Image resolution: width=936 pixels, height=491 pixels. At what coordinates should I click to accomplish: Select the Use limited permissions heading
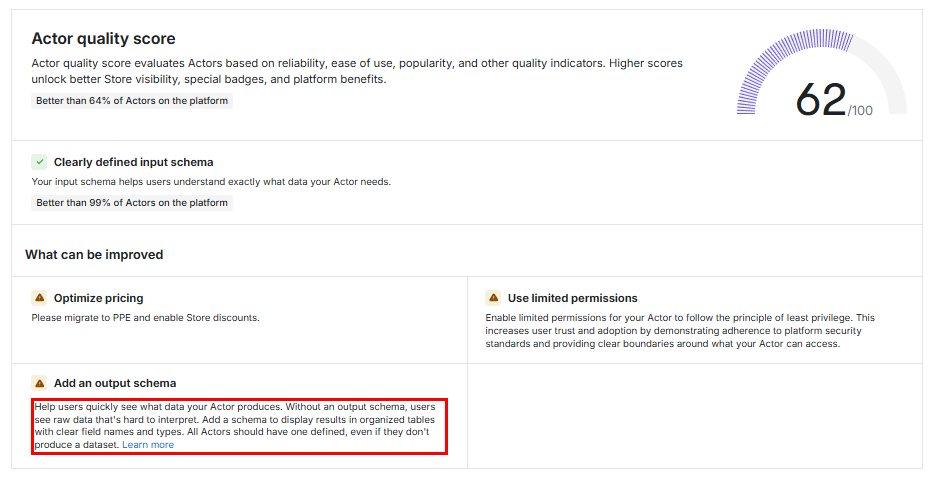(572, 298)
